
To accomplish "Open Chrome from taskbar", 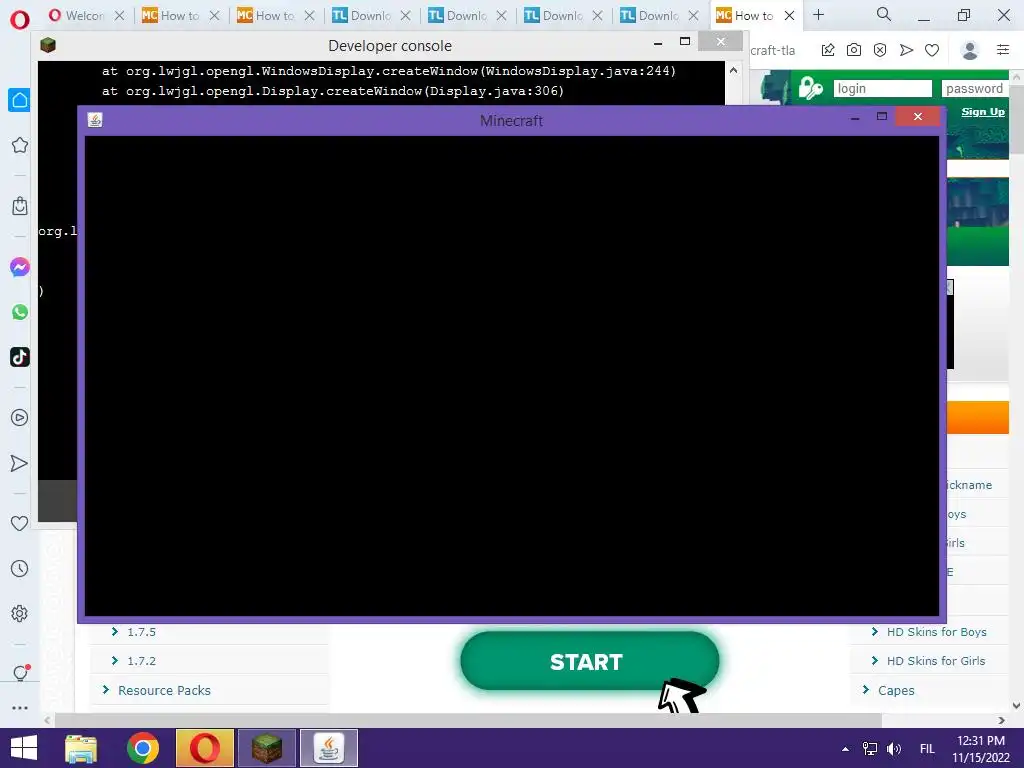I will [x=143, y=748].
